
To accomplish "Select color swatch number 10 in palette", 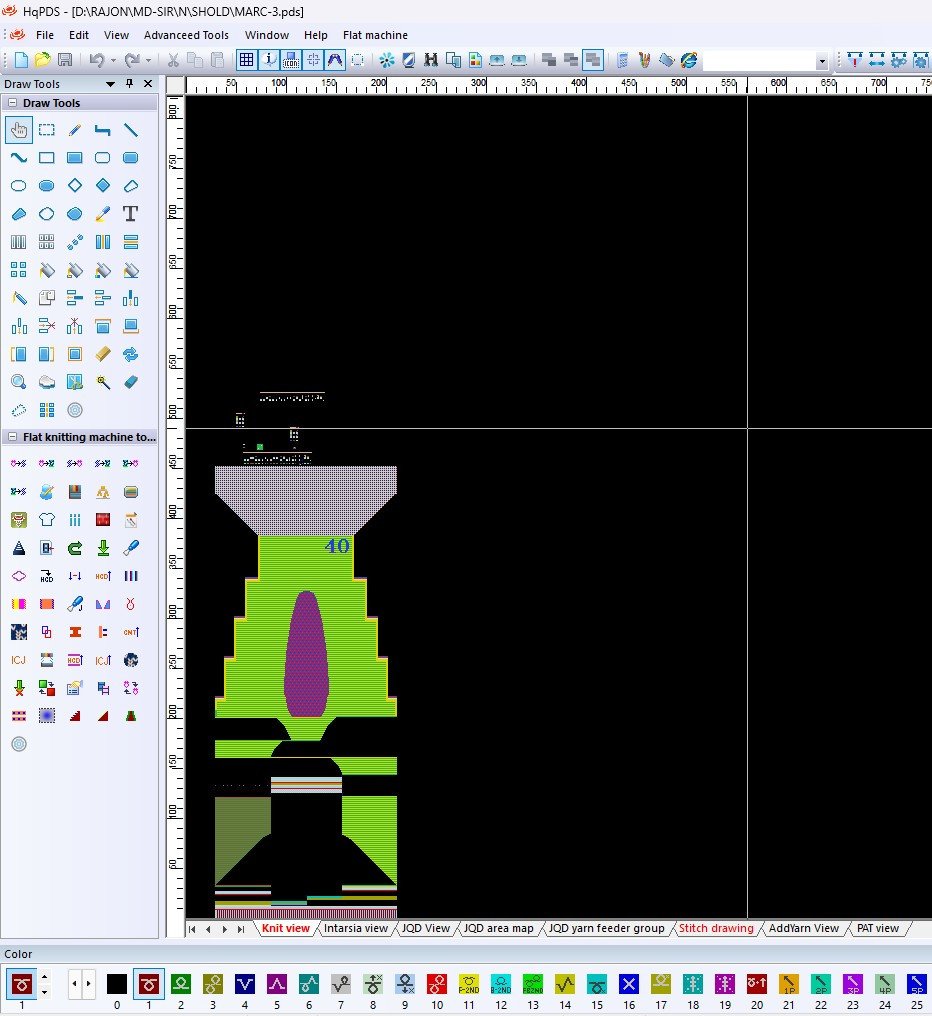I will [437, 984].
